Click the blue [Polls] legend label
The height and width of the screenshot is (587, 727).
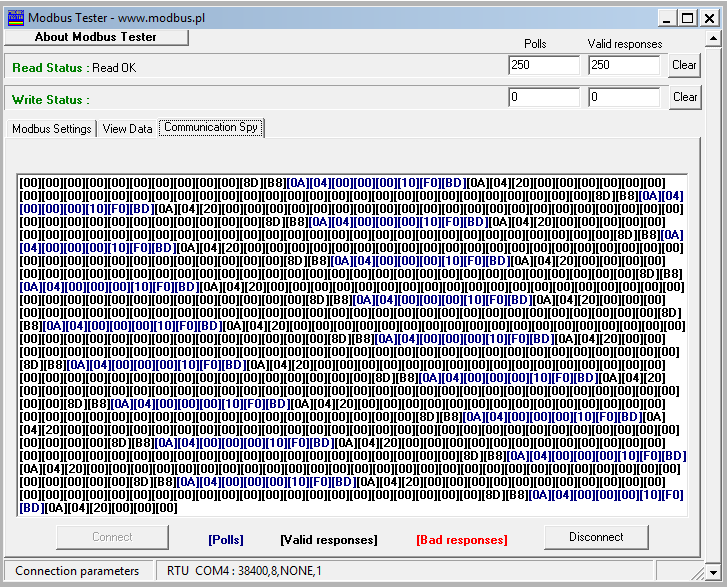[226, 540]
